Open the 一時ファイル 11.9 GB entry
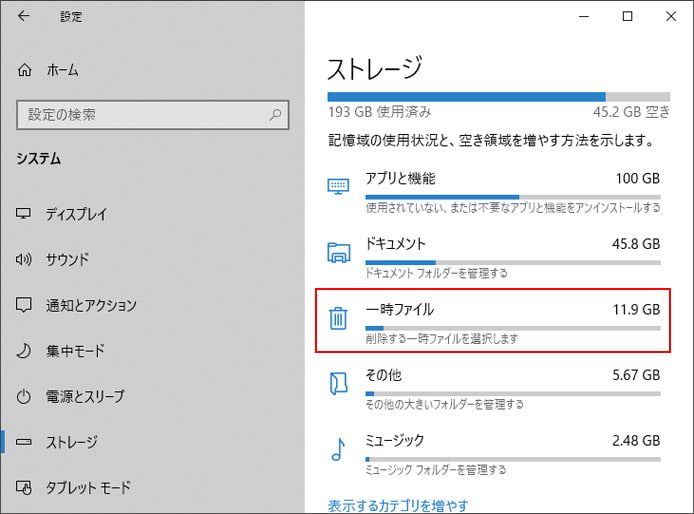This screenshot has width=694, height=514. click(493, 321)
